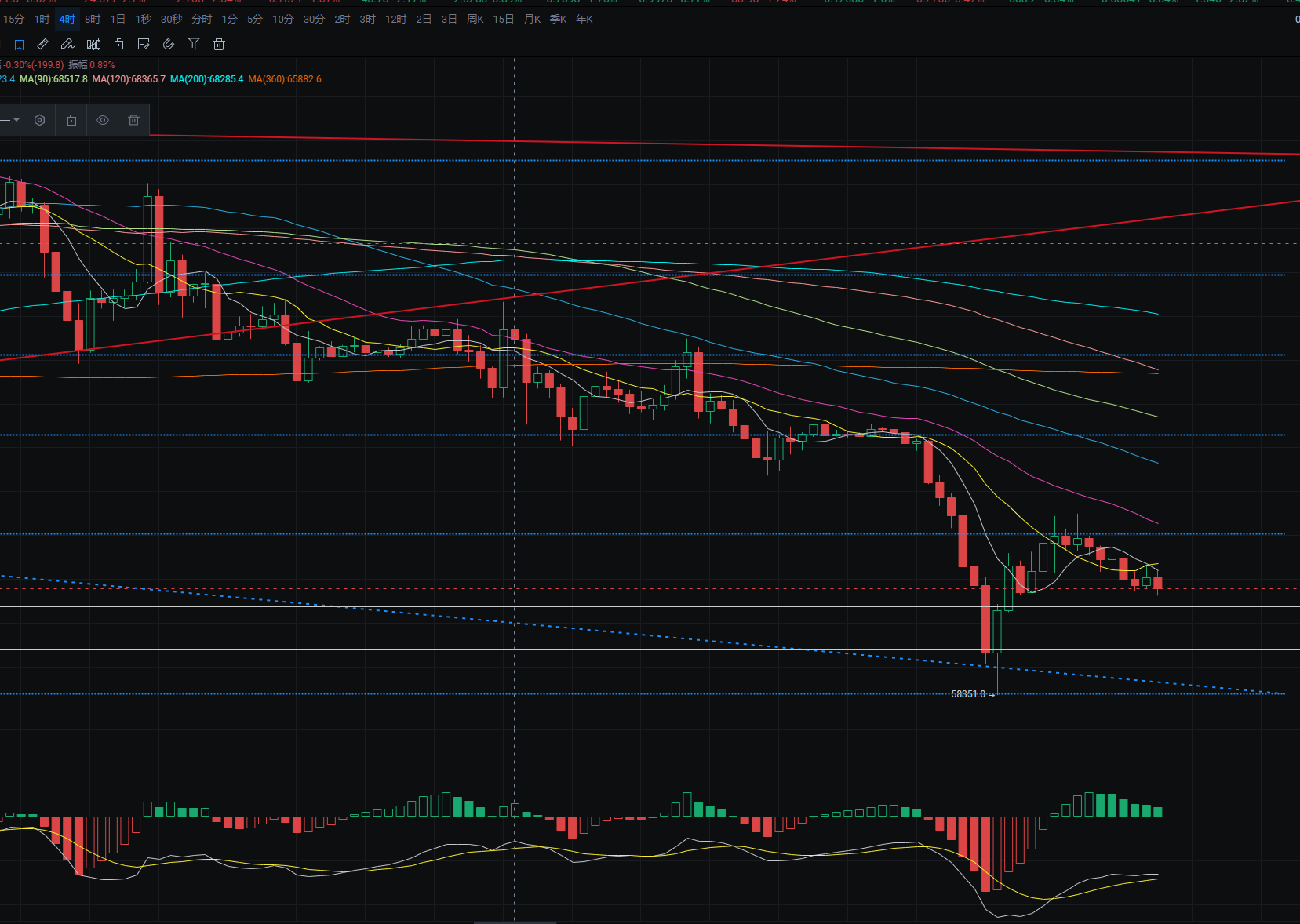Toggle the magnet snap mode
This screenshot has width=1300, height=924.
click(x=169, y=44)
